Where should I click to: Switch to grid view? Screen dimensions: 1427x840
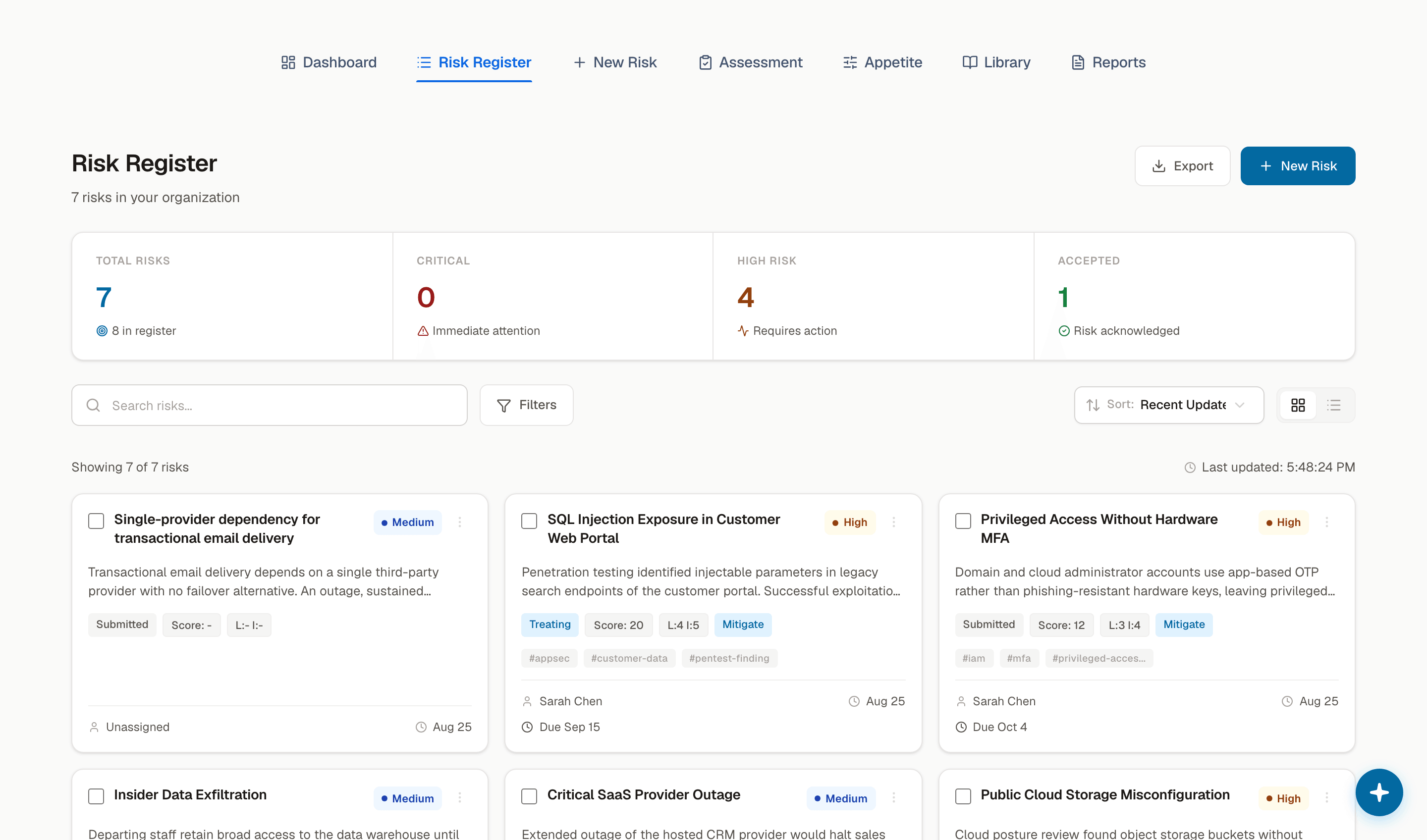click(1298, 405)
